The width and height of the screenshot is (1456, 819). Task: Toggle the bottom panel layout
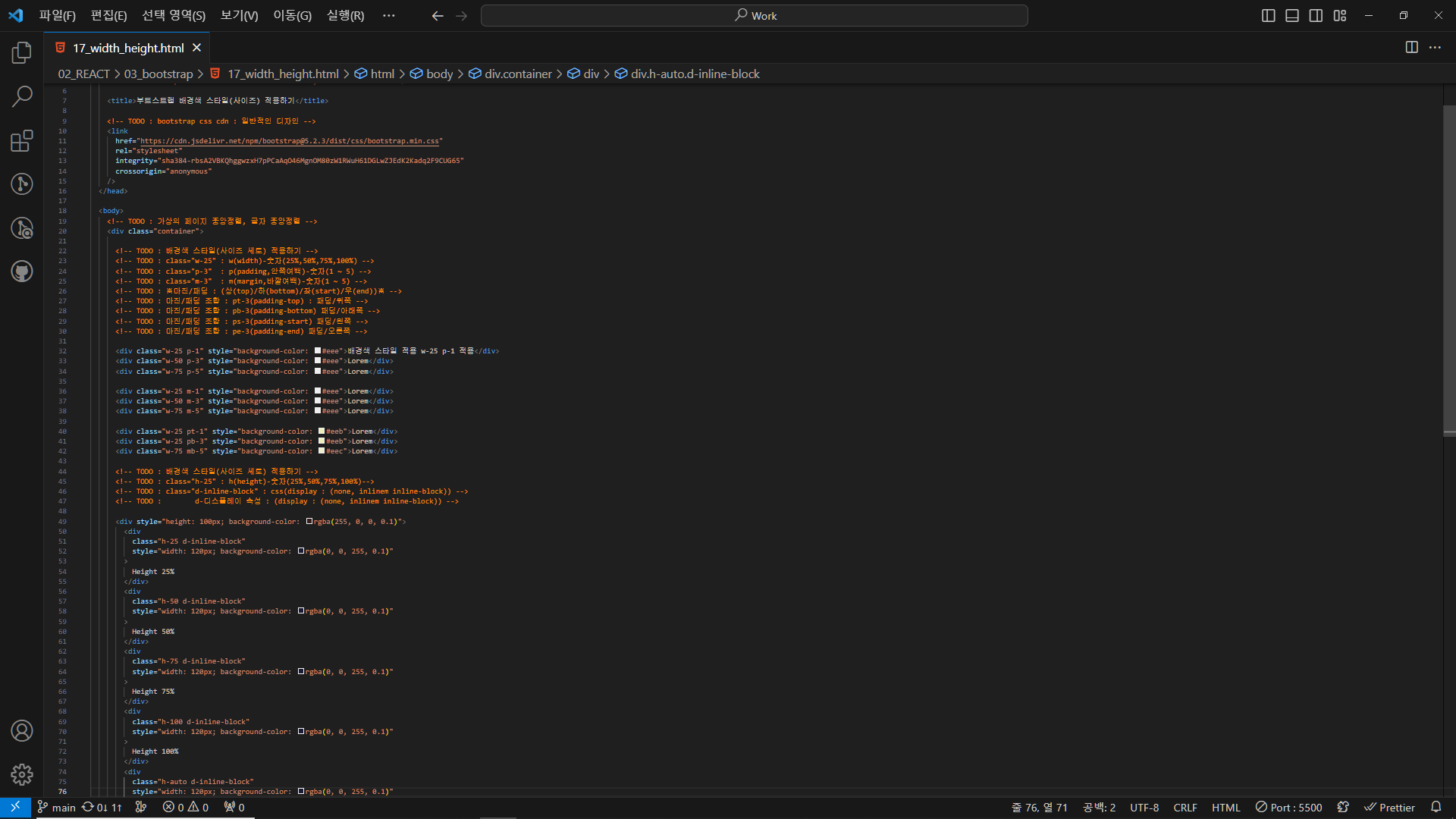tap(1292, 16)
